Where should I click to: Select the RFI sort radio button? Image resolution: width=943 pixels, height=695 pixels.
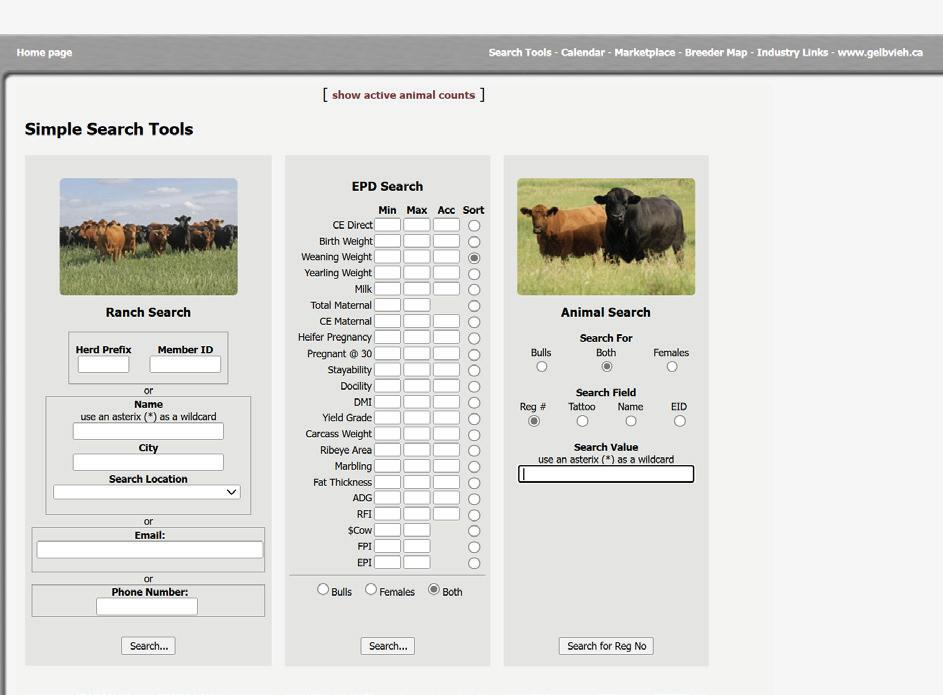(474, 515)
